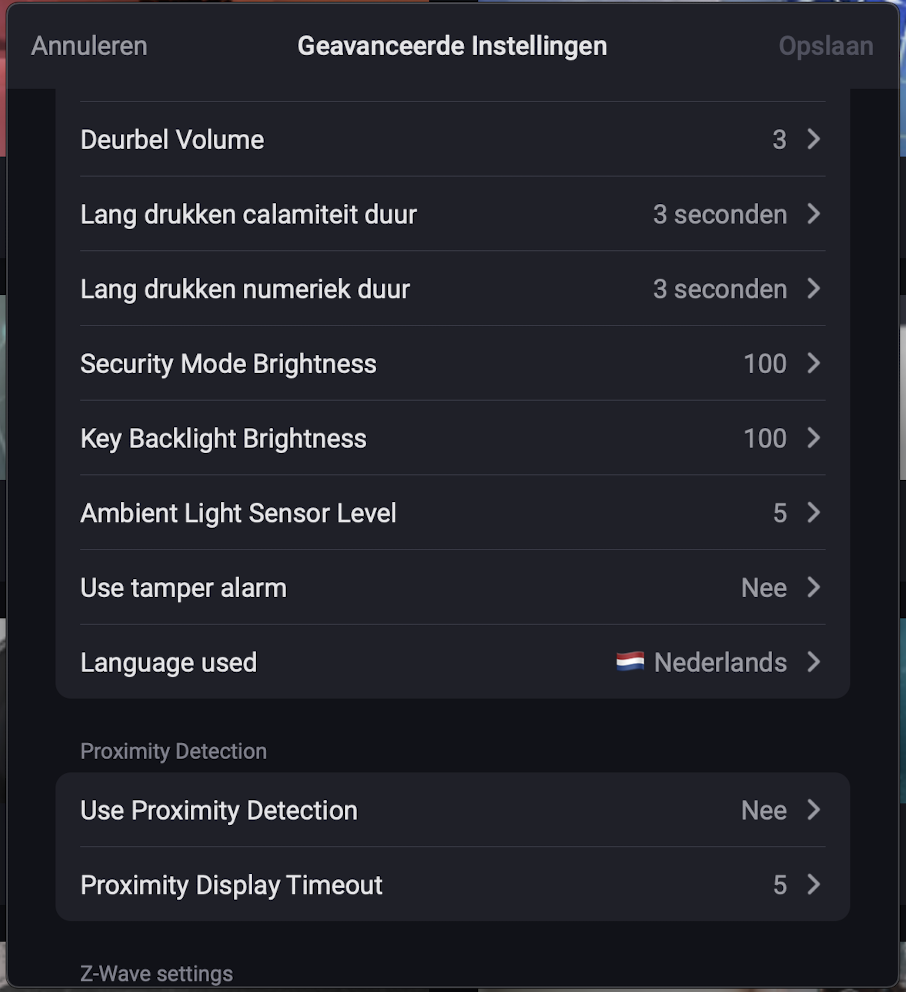Click the Proximity Display Timeout chevron
This screenshot has height=992, width=906.
[813, 885]
